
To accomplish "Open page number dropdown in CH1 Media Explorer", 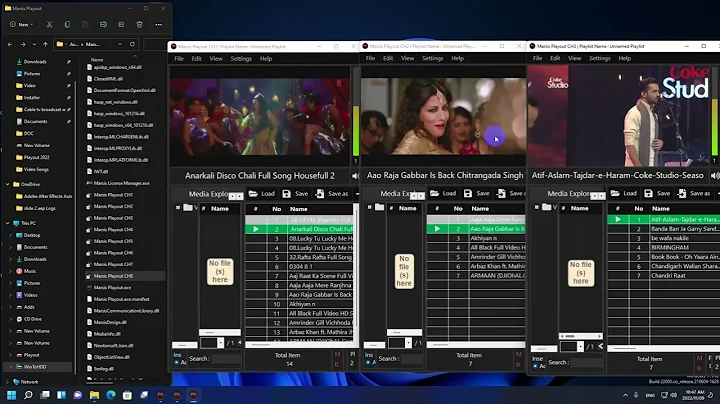I will [220, 343].
